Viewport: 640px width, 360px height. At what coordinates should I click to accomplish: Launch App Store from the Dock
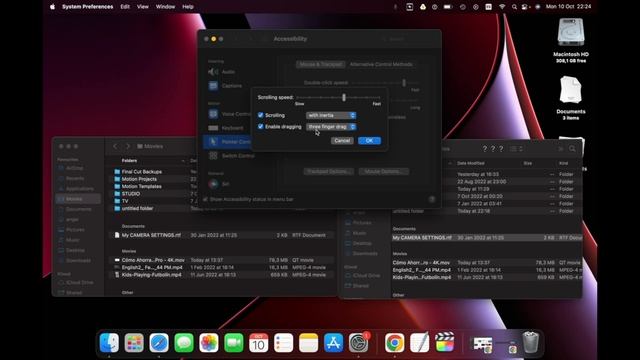333,342
